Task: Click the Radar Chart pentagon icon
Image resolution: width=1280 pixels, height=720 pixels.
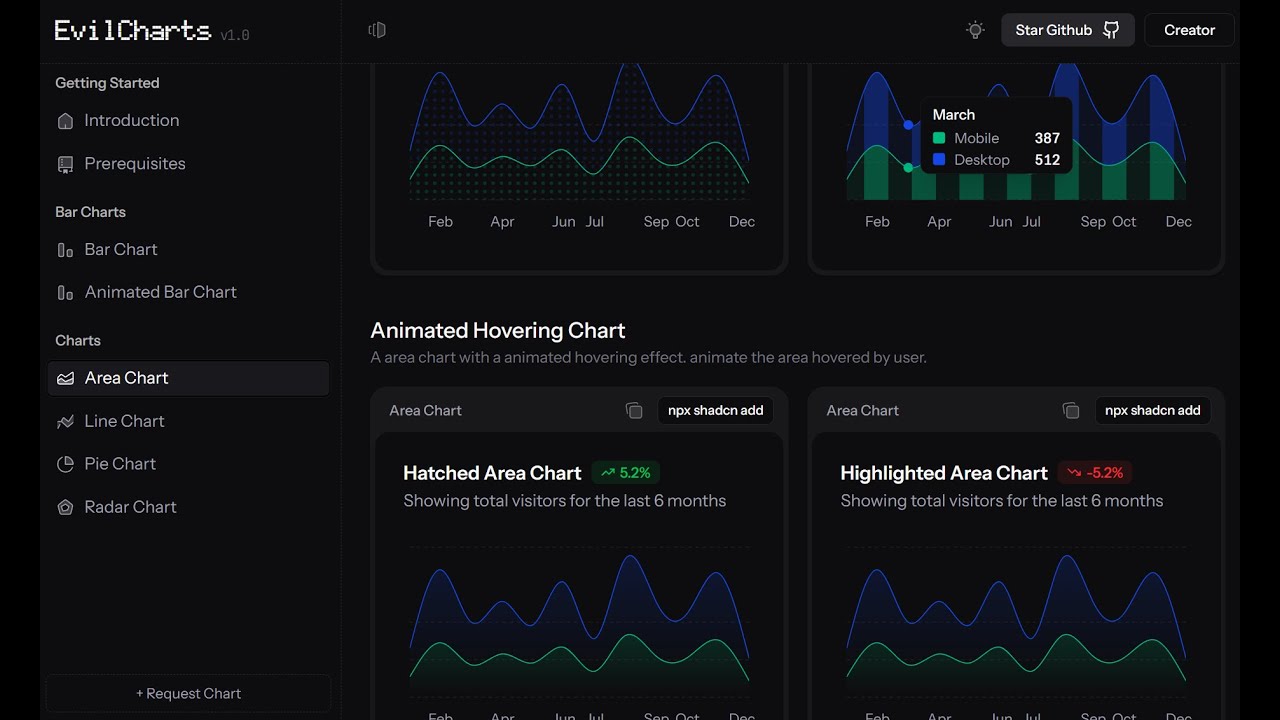Action: pos(65,507)
